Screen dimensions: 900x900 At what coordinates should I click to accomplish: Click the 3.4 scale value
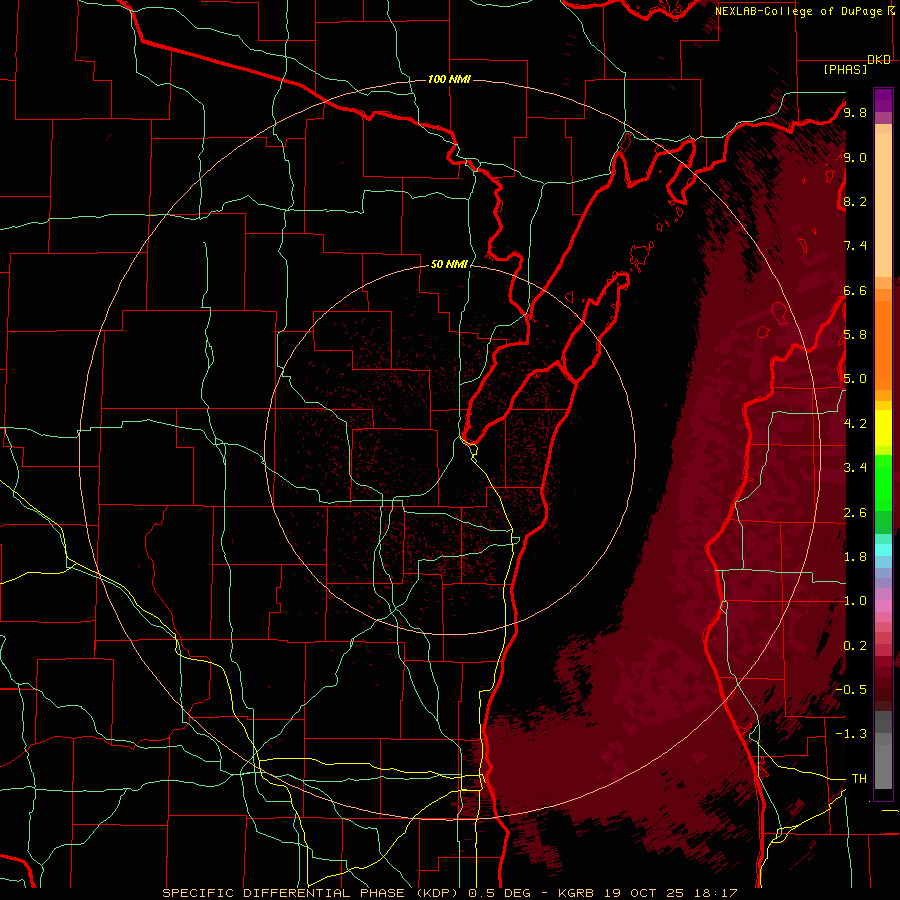pos(855,468)
